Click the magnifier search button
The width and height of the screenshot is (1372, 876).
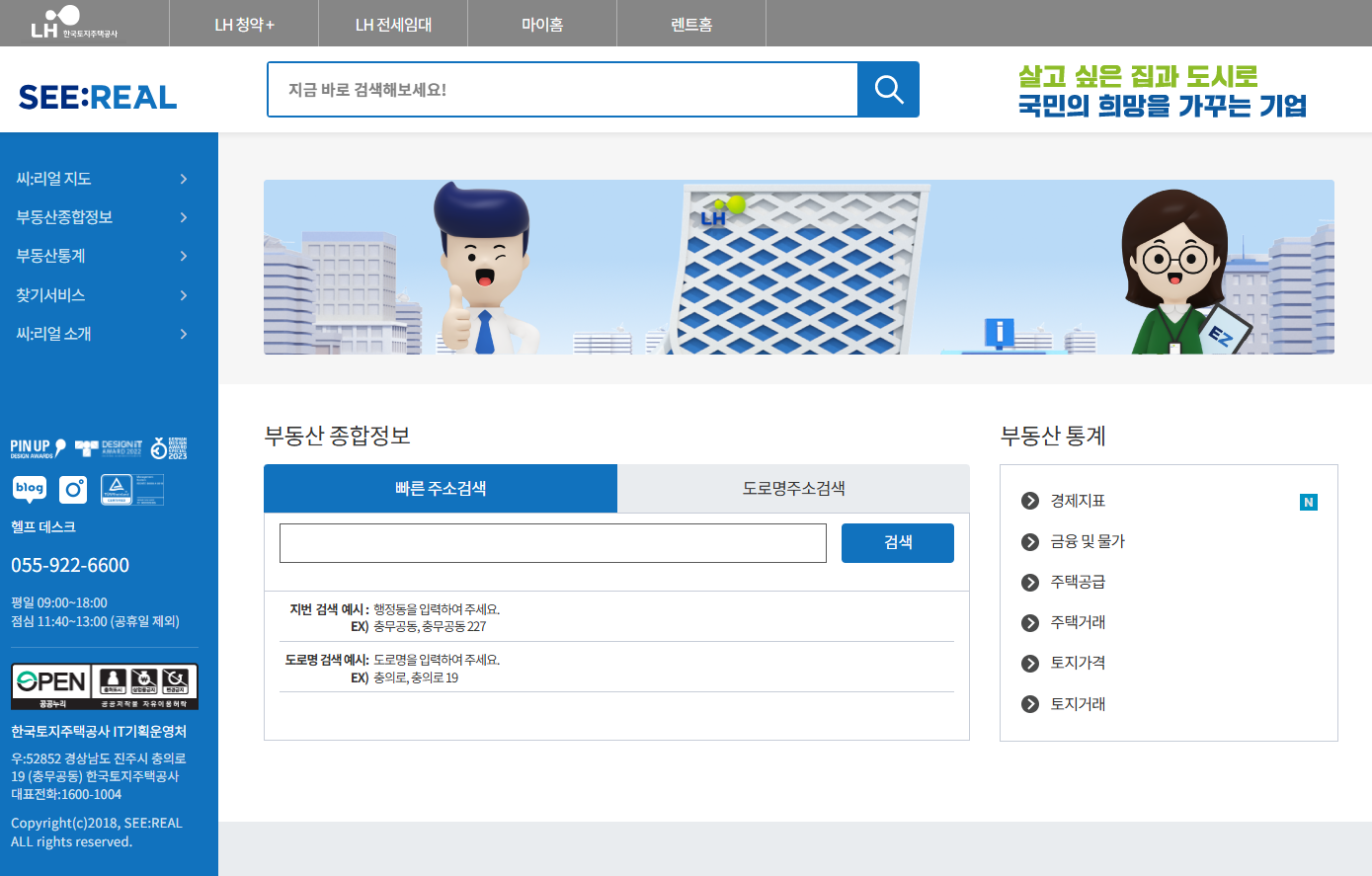point(888,90)
